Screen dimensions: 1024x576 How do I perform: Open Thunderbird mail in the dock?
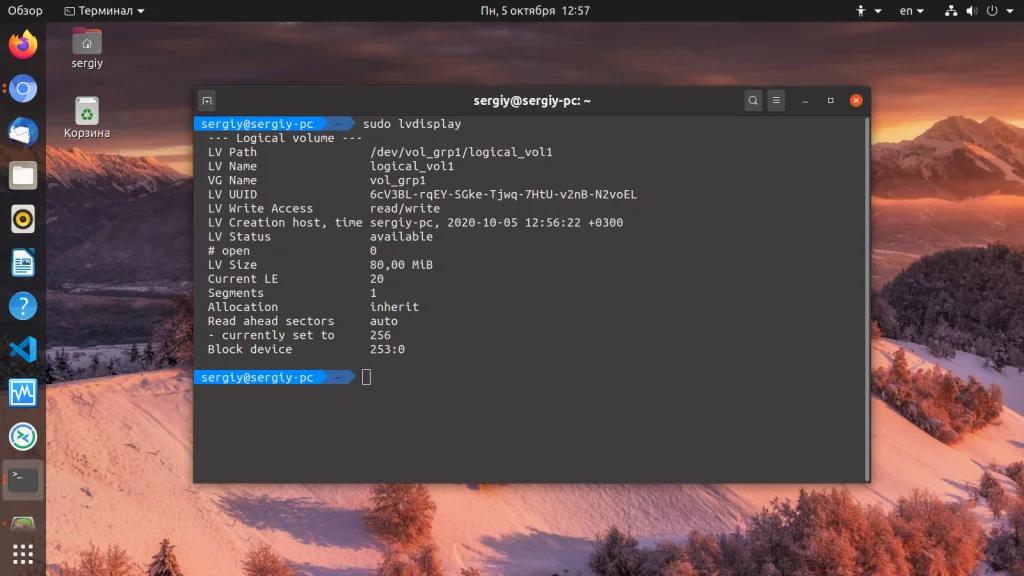click(x=23, y=132)
